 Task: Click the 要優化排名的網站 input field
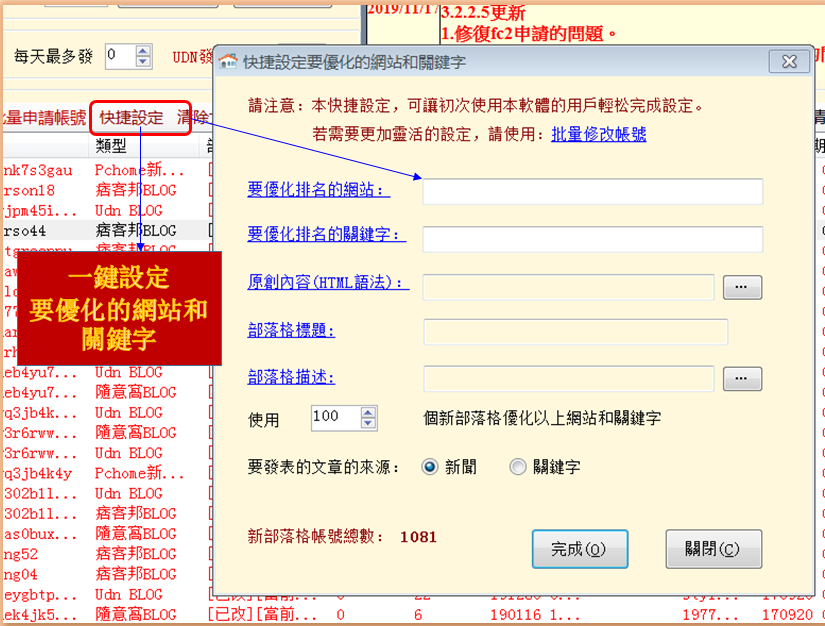point(592,191)
